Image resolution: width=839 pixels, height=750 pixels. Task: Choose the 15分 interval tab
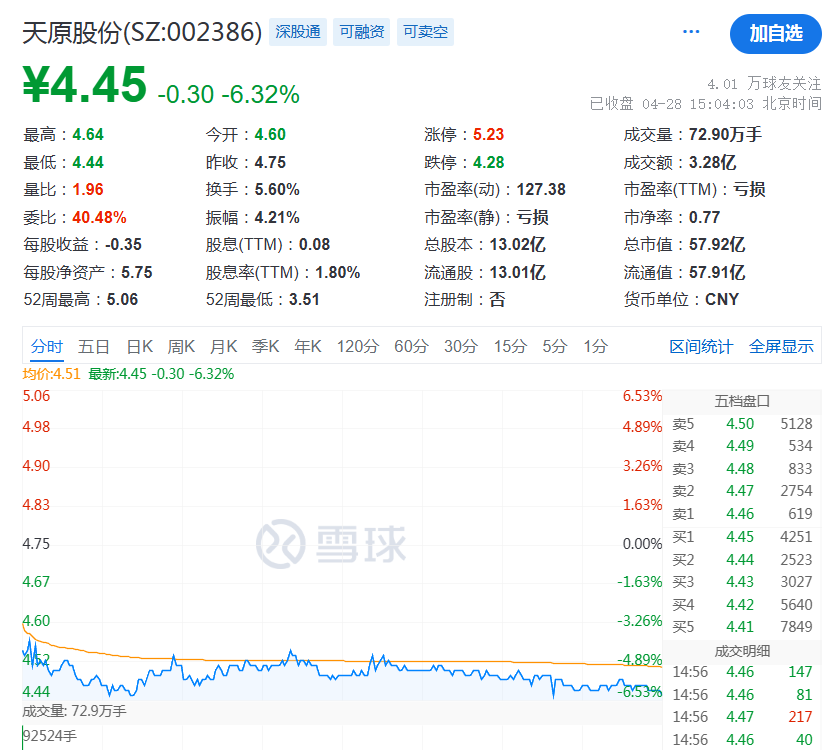(x=509, y=347)
